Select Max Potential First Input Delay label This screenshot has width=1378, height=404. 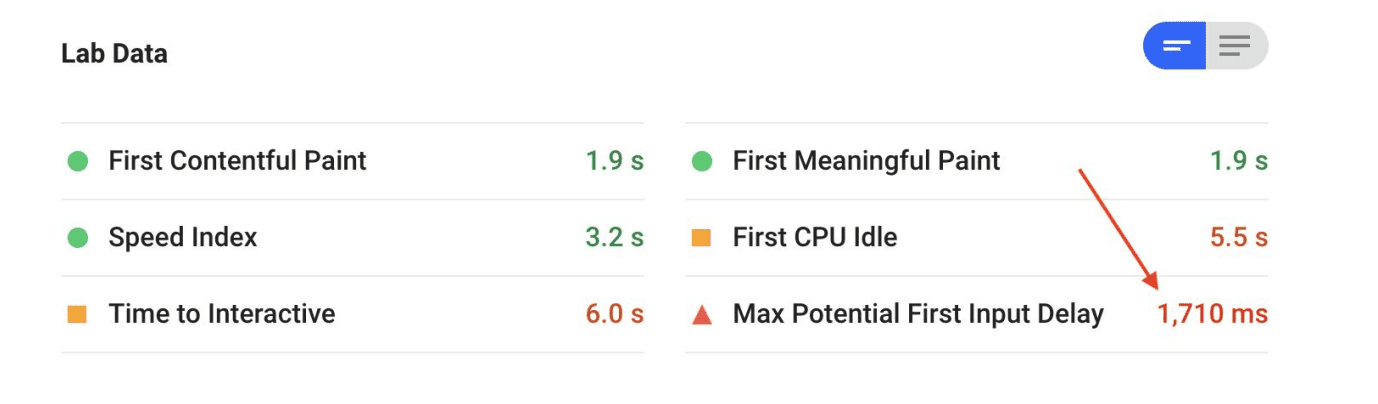(x=918, y=315)
